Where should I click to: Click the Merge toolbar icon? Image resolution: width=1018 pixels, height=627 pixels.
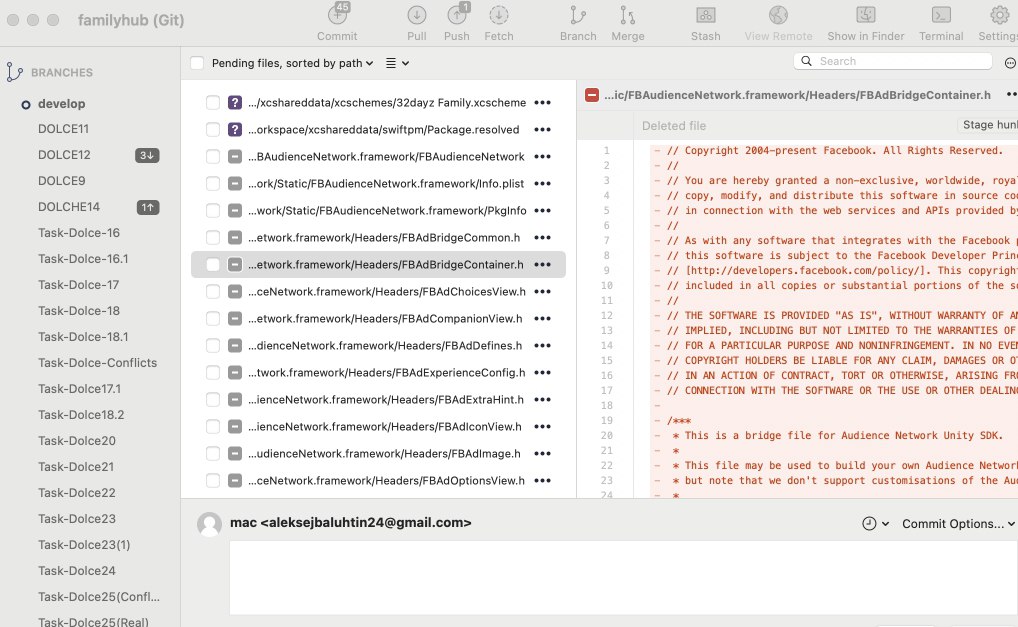(x=628, y=16)
